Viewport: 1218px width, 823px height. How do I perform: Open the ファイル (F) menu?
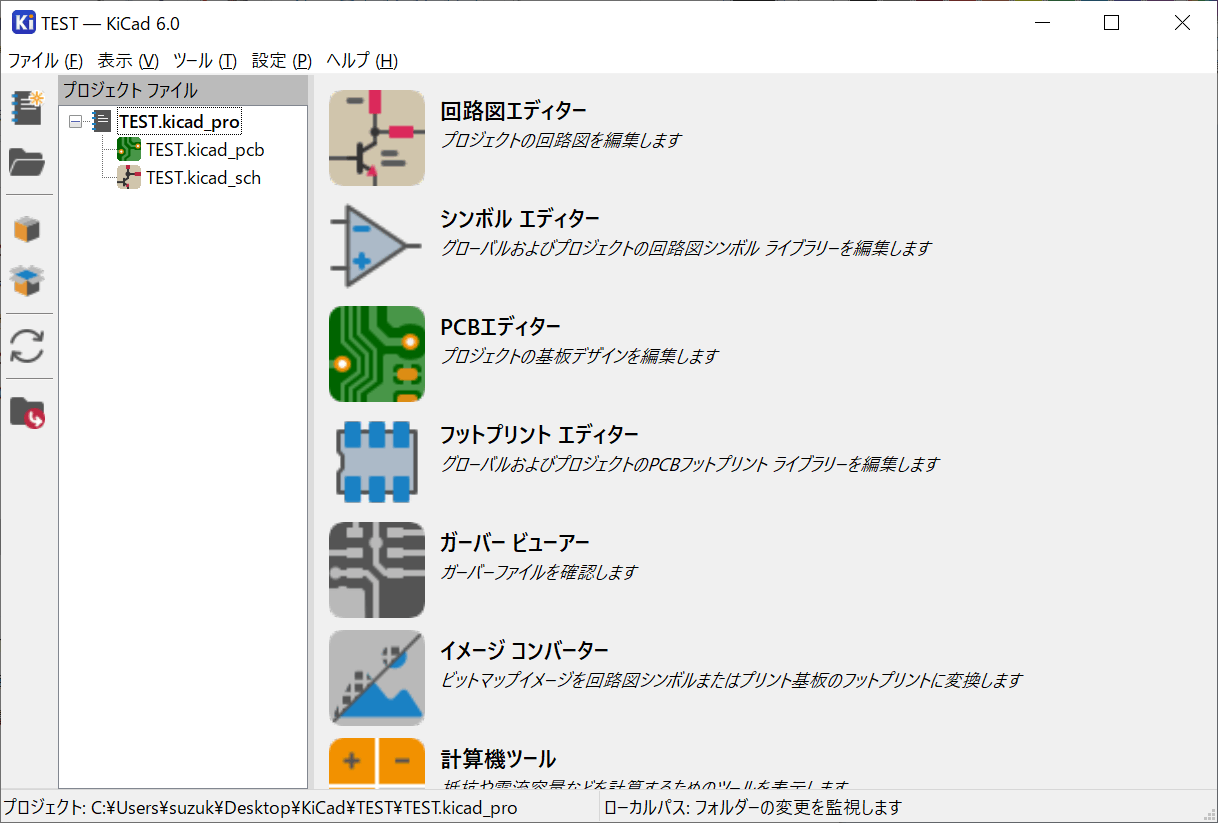tap(46, 60)
